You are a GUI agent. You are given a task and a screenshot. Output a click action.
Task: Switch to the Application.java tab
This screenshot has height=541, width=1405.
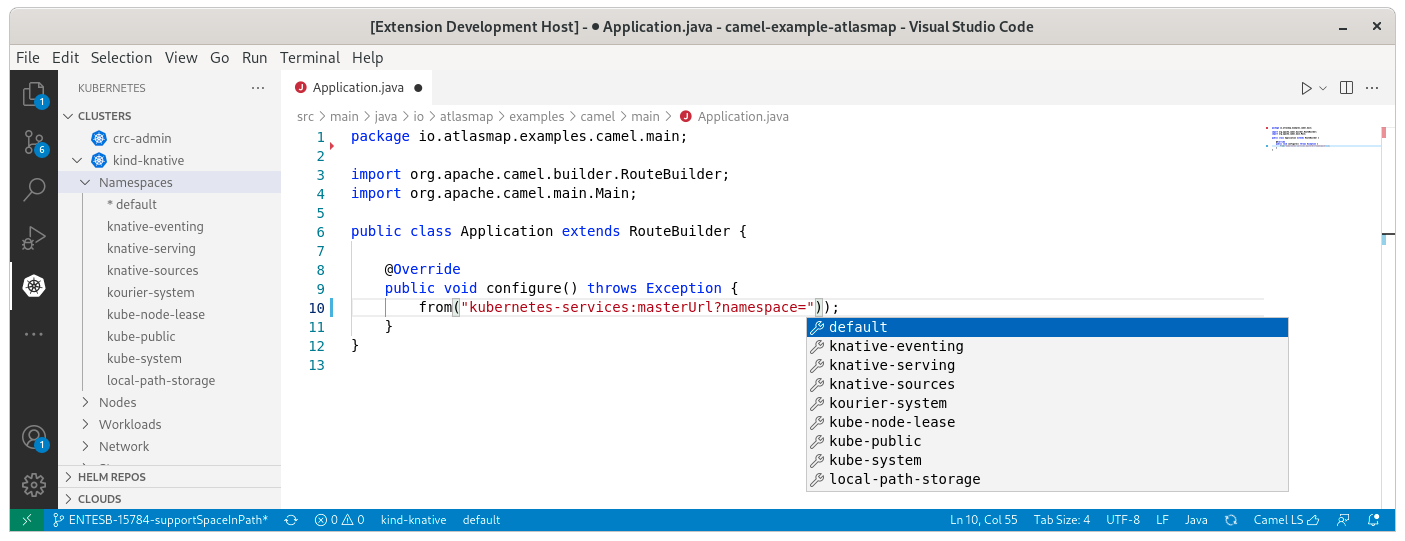(358, 88)
